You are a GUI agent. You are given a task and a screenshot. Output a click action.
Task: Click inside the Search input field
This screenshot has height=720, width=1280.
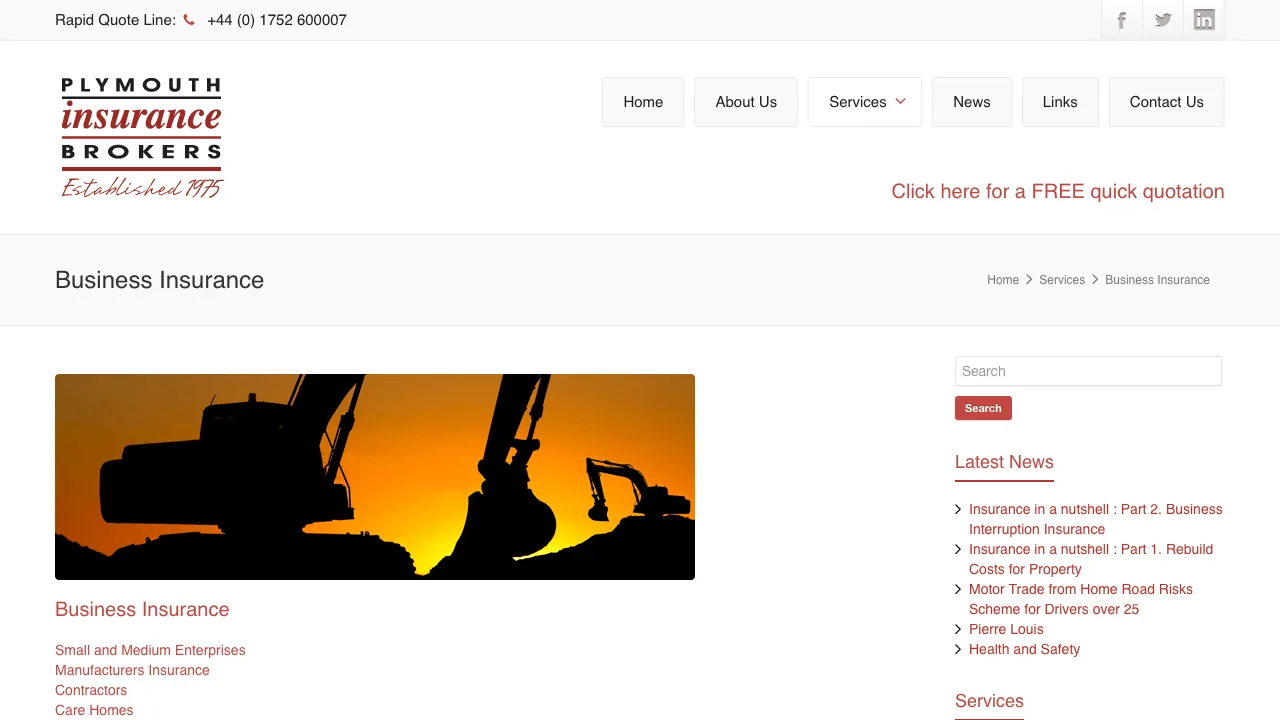(1088, 371)
